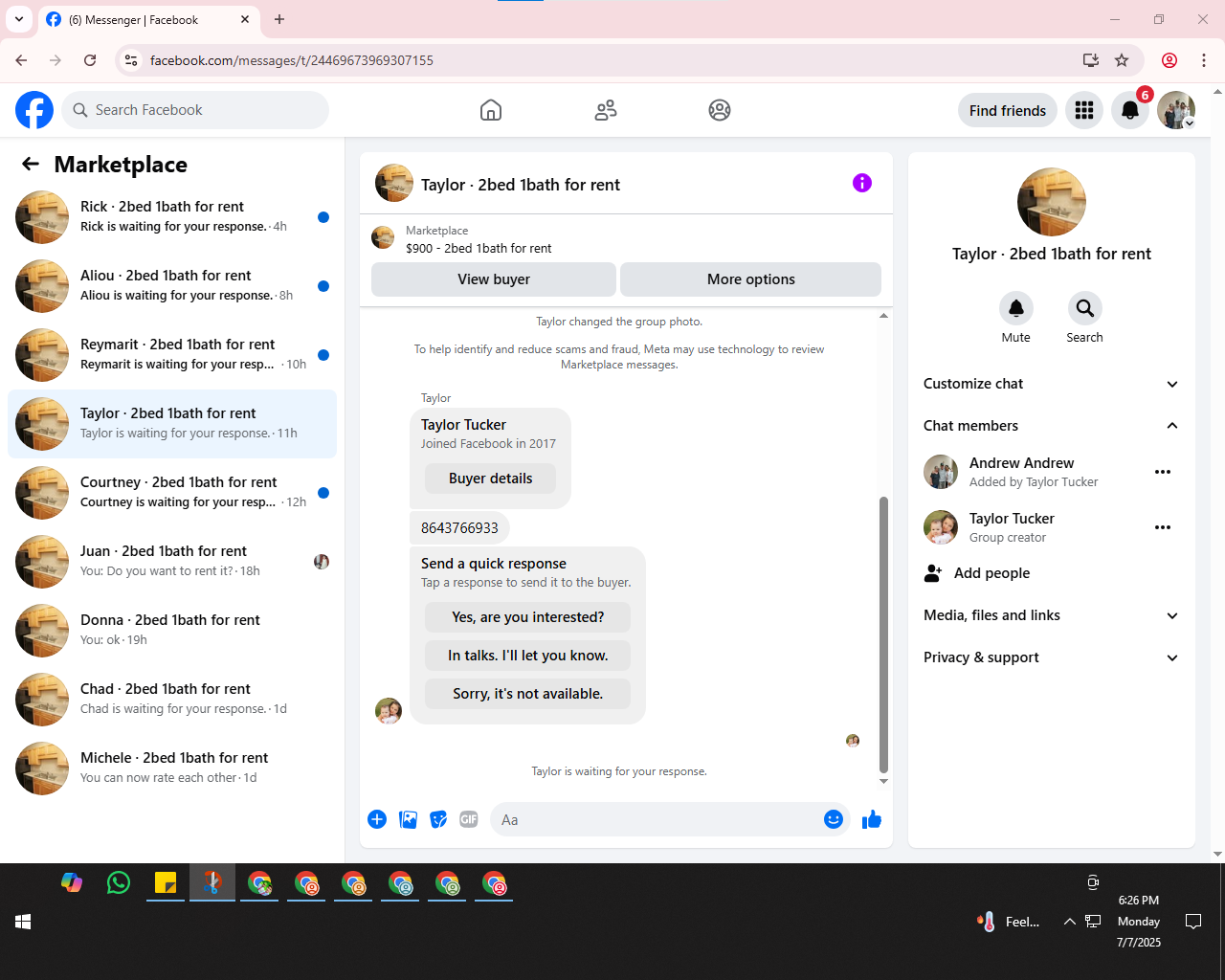Open the notifications bell

[1130, 110]
